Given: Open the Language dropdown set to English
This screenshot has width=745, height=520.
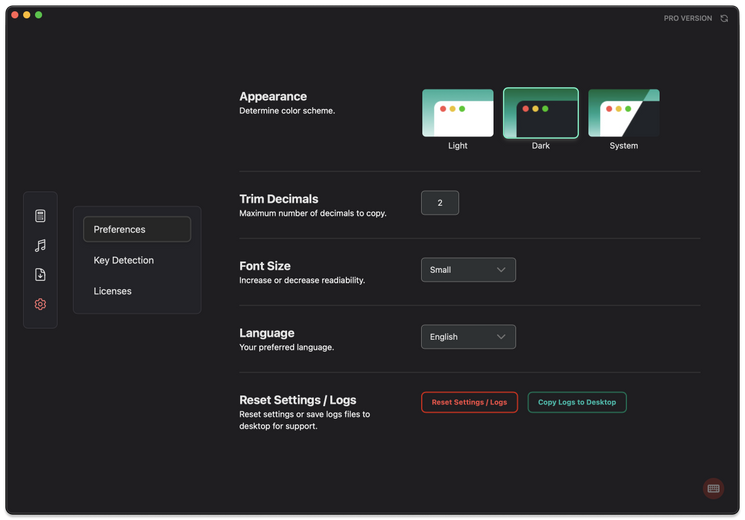Looking at the screenshot, I should click(468, 337).
